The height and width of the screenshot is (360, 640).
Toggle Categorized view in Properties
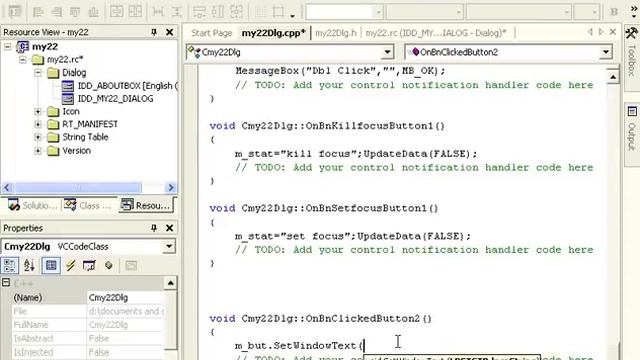(9, 266)
